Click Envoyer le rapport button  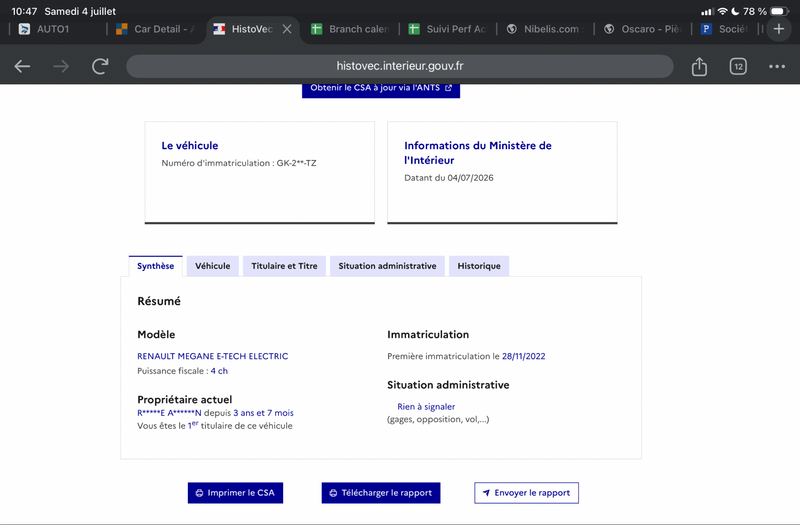(526, 493)
